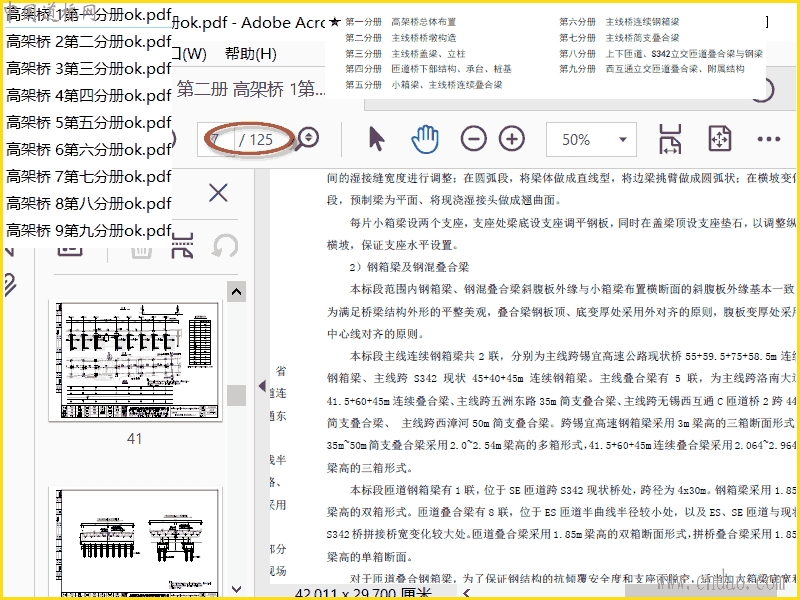
Task: Open the 帮助(H) menu
Action: click(x=251, y=54)
